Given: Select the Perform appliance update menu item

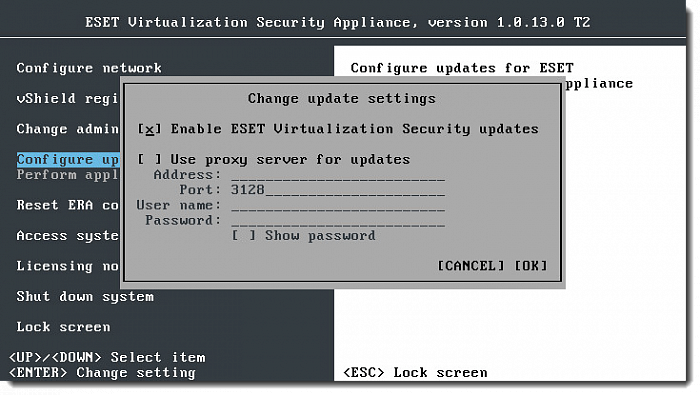Looking at the screenshot, I should pyautogui.click(x=67, y=175).
